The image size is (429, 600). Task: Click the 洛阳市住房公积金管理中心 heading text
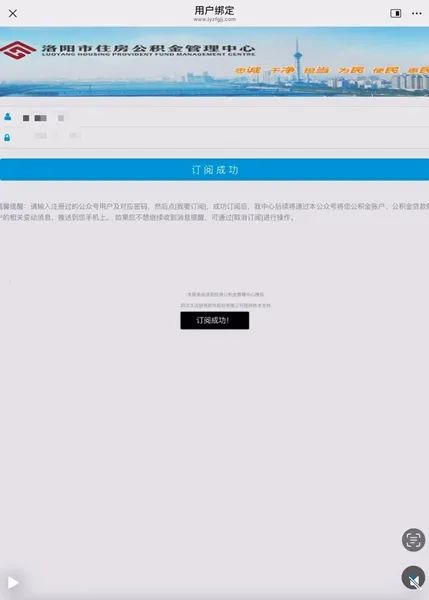pos(148,48)
